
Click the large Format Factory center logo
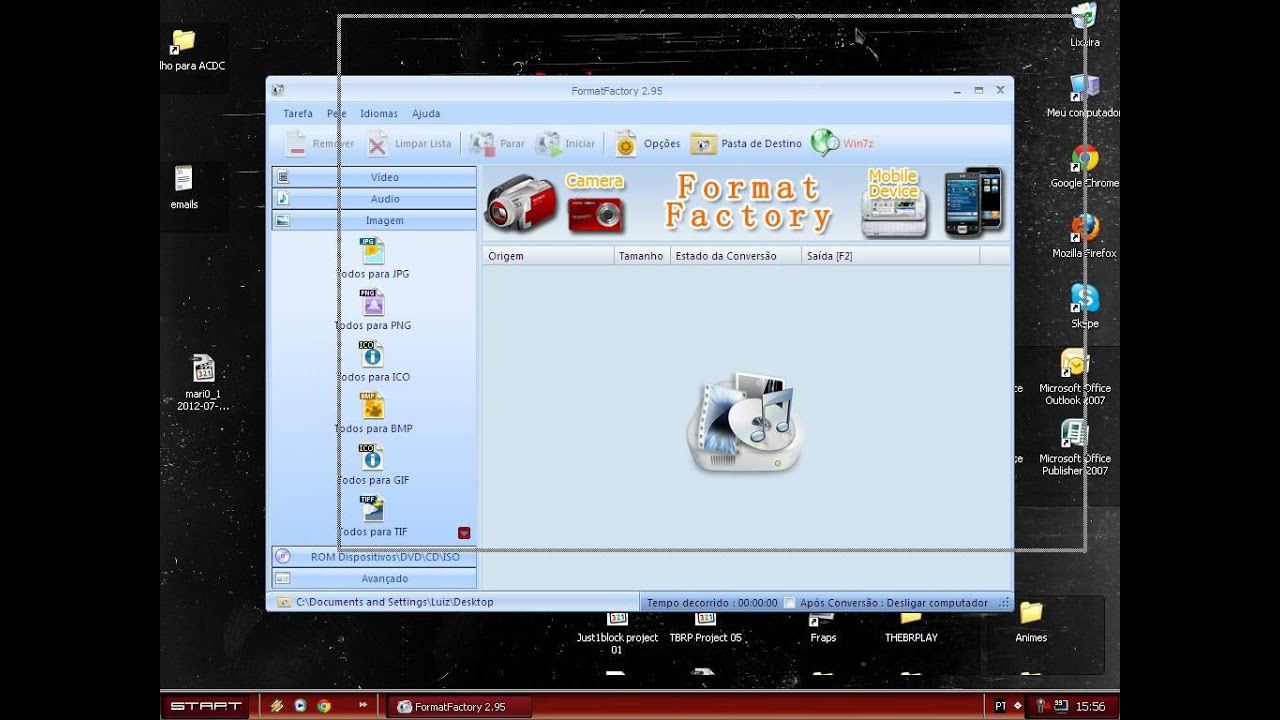click(x=745, y=422)
